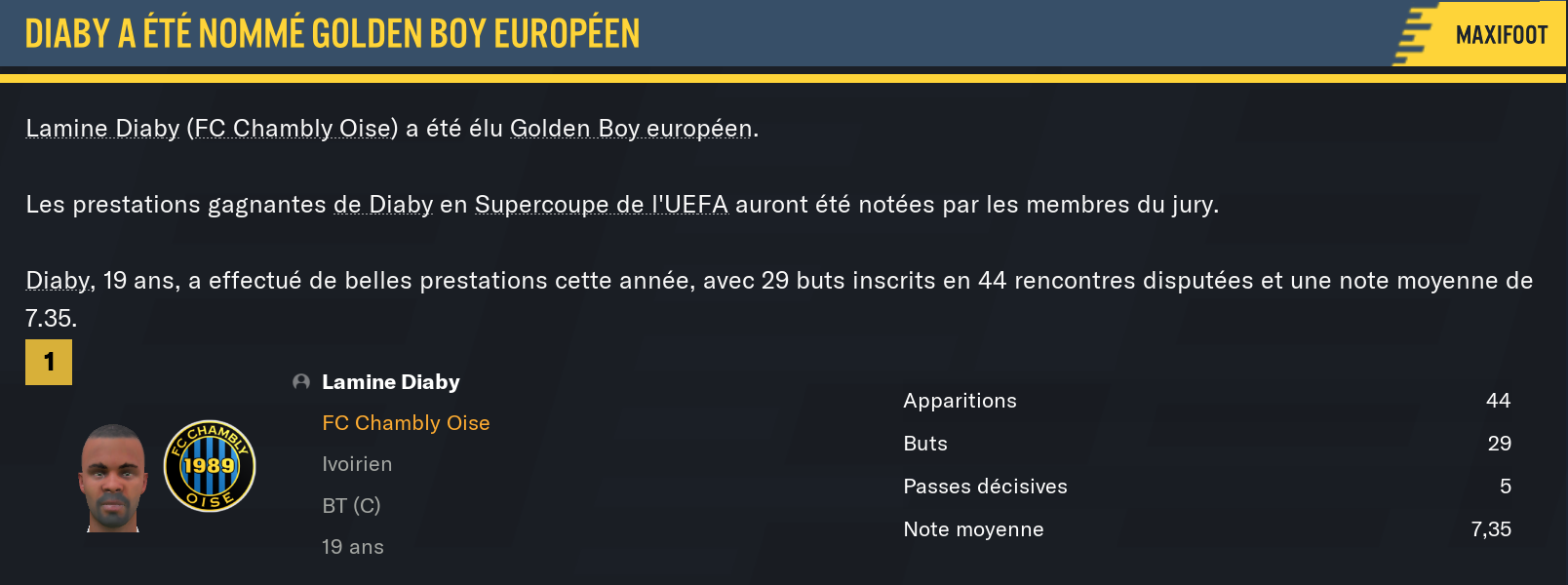Click the yellow rank number 1 badge
Viewport: 1568px width, 585px height.
pos(49,363)
